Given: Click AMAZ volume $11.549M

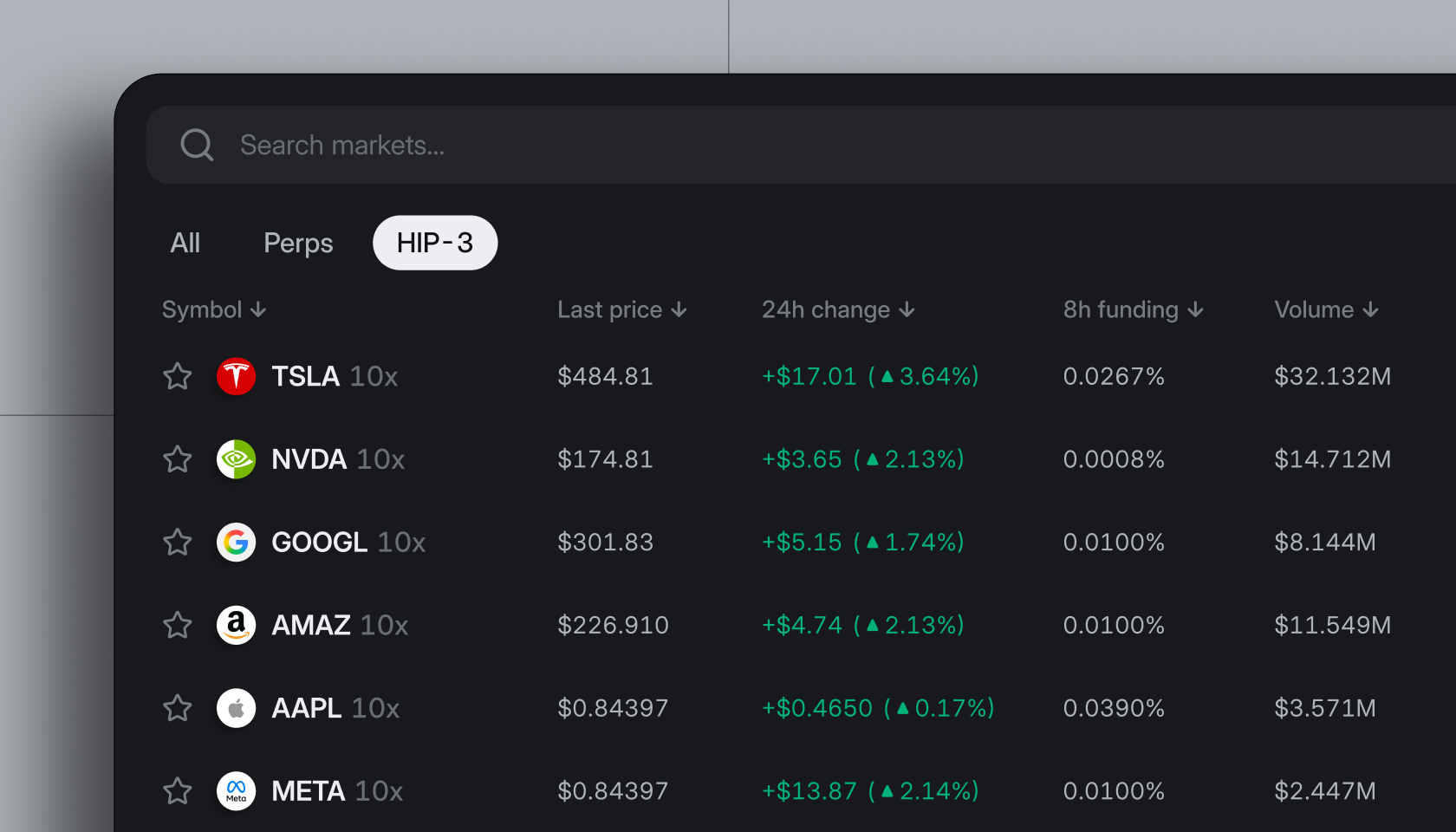Looking at the screenshot, I should [1333, 625].
